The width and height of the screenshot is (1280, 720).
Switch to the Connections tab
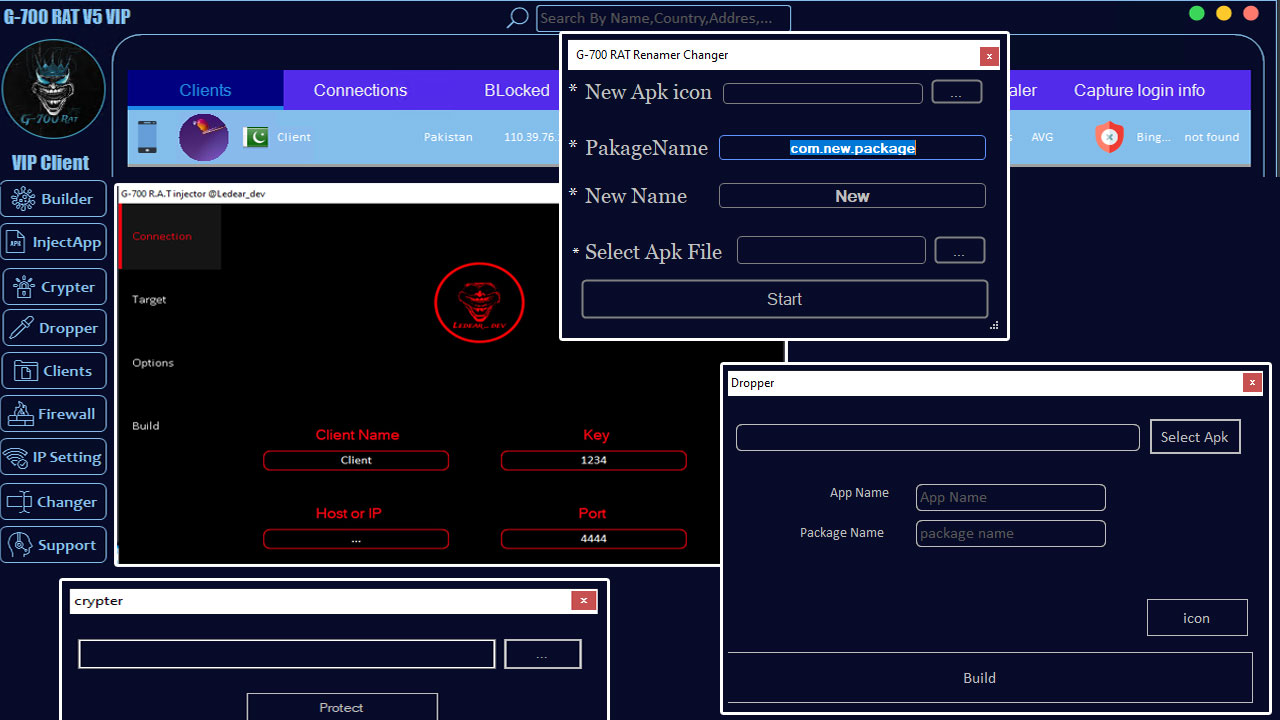coord(360,90)
